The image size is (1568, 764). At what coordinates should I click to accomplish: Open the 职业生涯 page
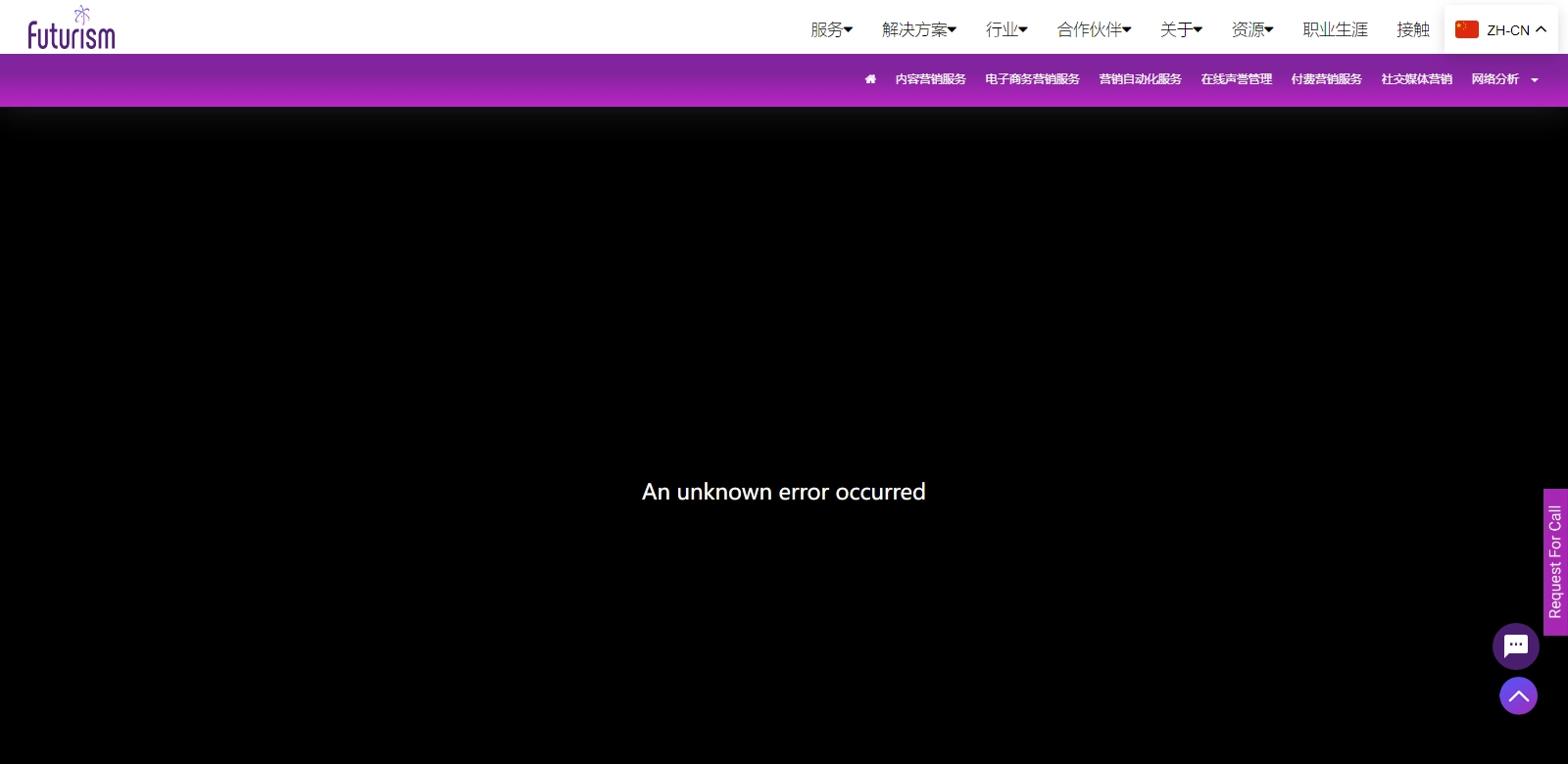[1335, 29]
